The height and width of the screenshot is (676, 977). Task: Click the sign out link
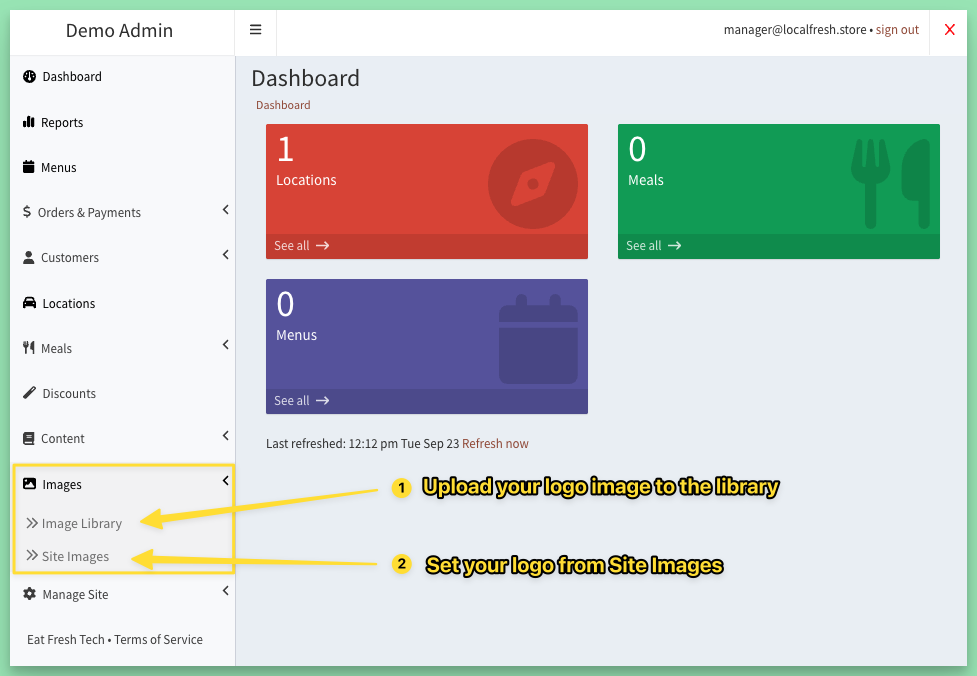897,30
